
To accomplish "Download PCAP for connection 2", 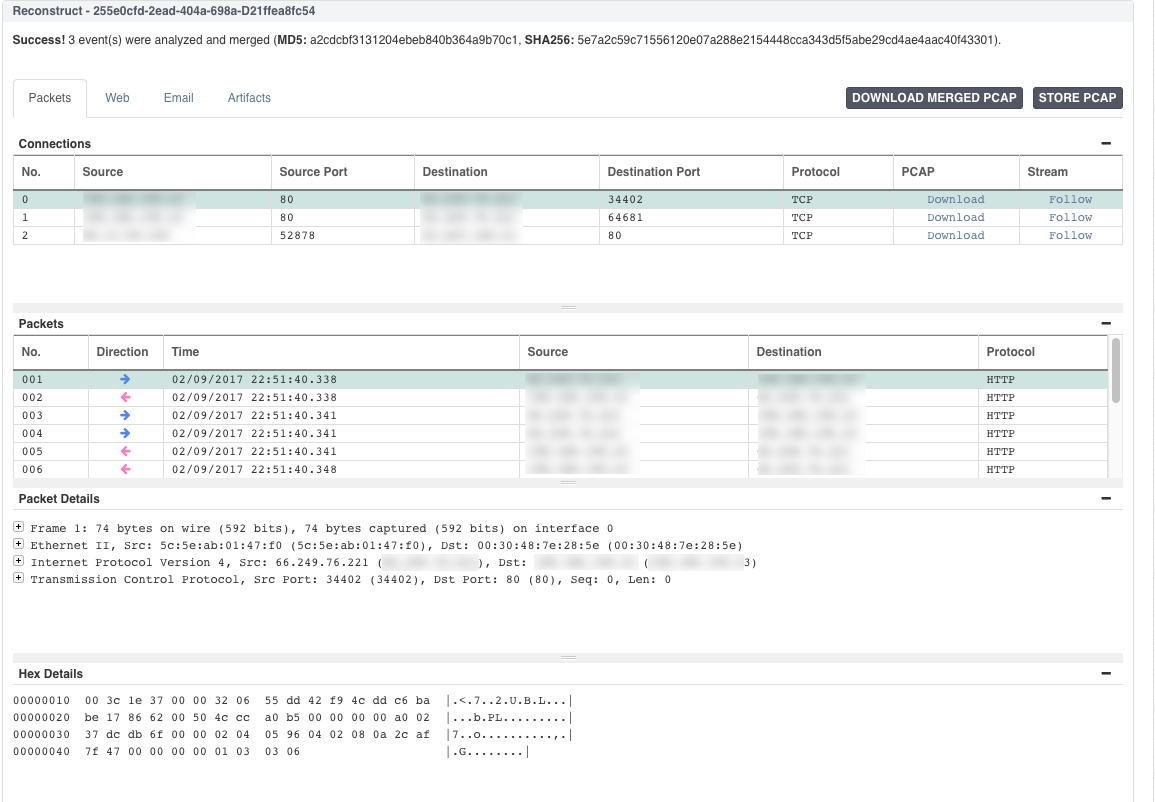I will [x=955, y=236].
